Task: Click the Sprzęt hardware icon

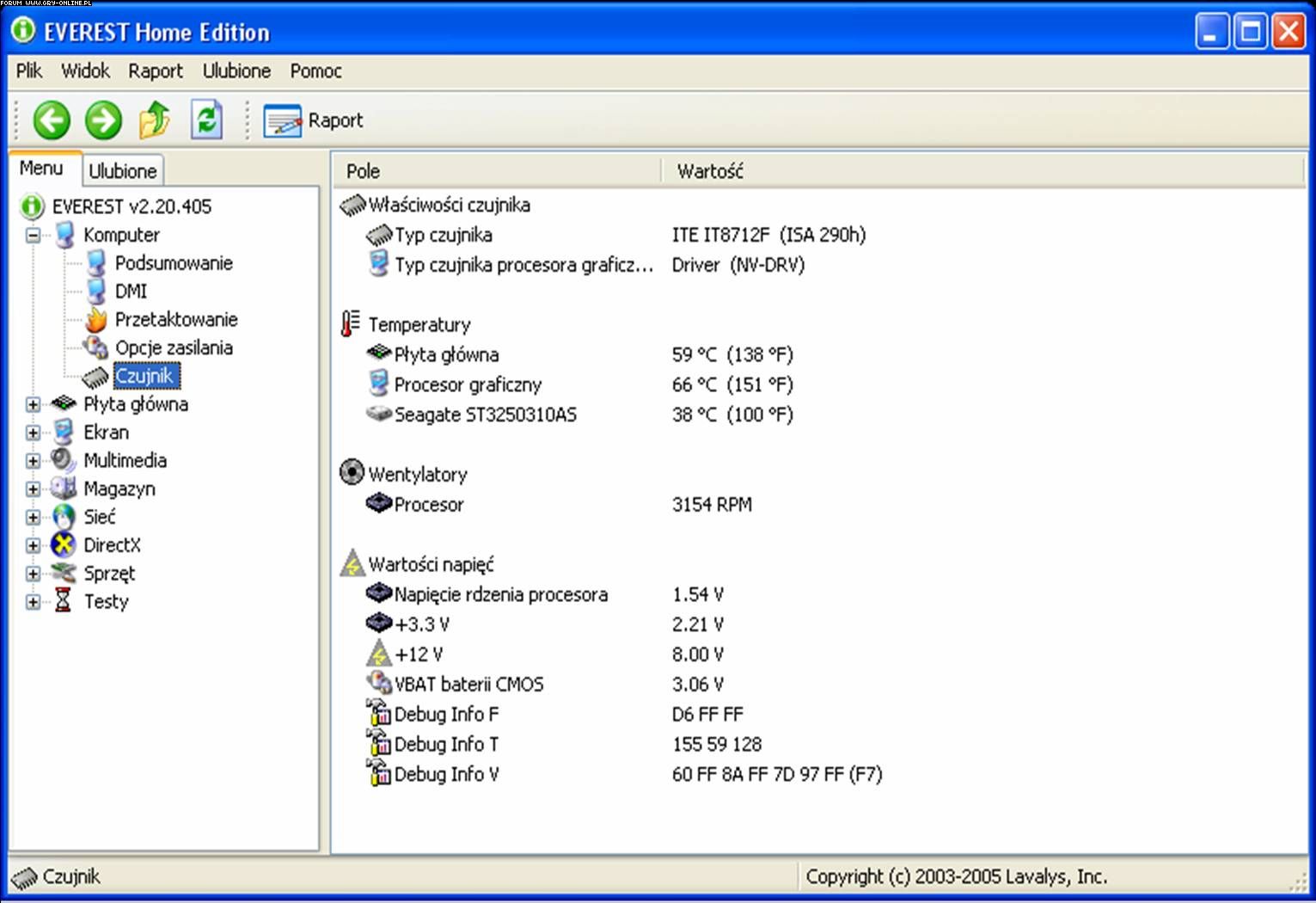Action: click(x=64, y=573)
